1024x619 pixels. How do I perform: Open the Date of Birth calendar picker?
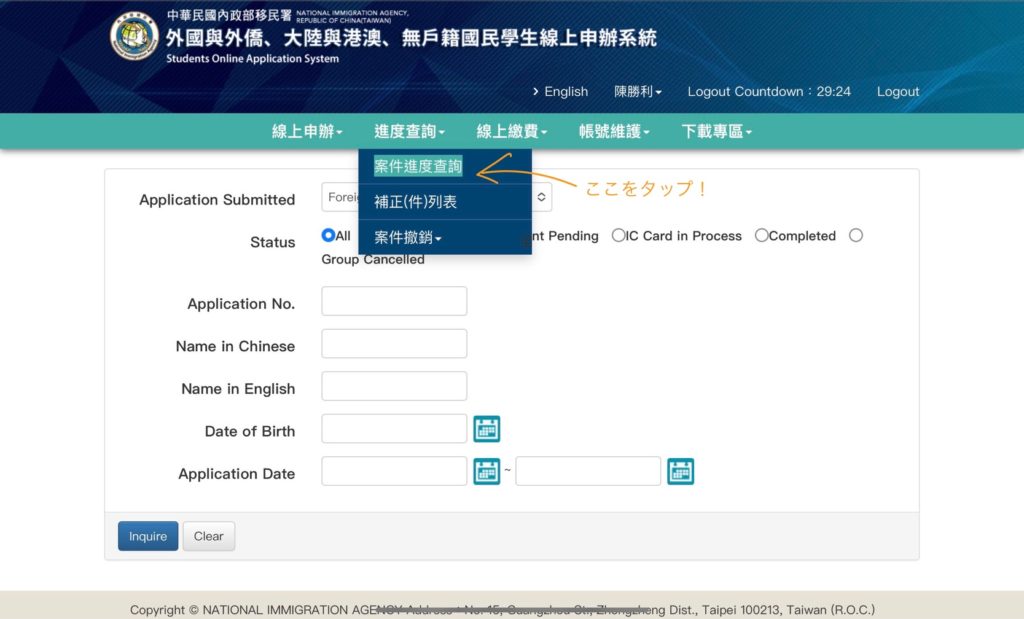(x=487, y=428)
